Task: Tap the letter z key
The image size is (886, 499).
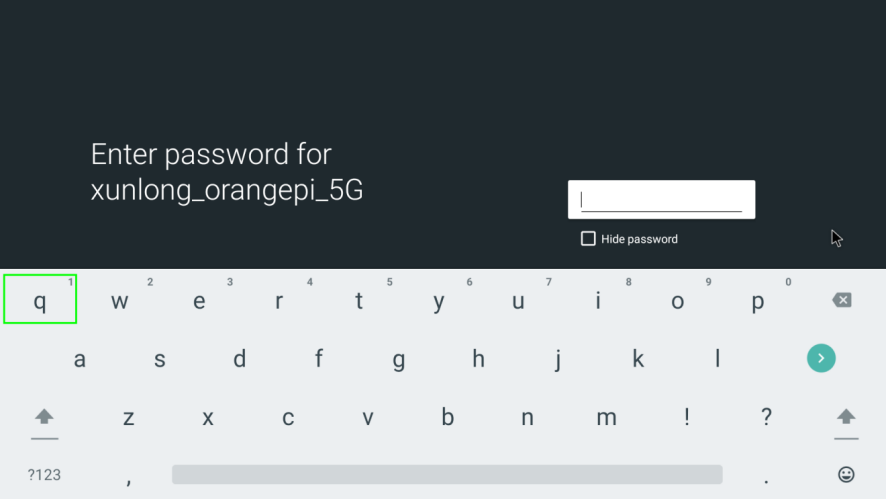Action: 128,417
